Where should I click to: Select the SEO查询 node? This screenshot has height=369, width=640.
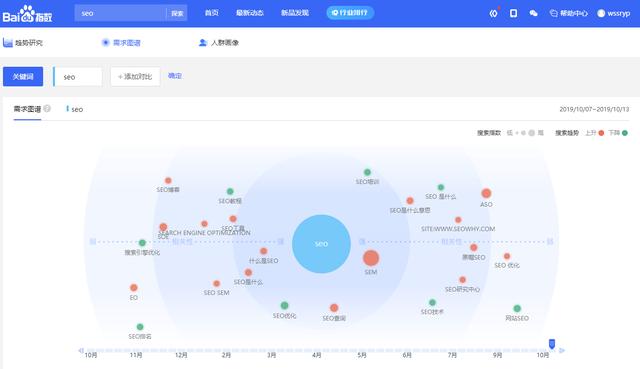click(x=334, y=308)
